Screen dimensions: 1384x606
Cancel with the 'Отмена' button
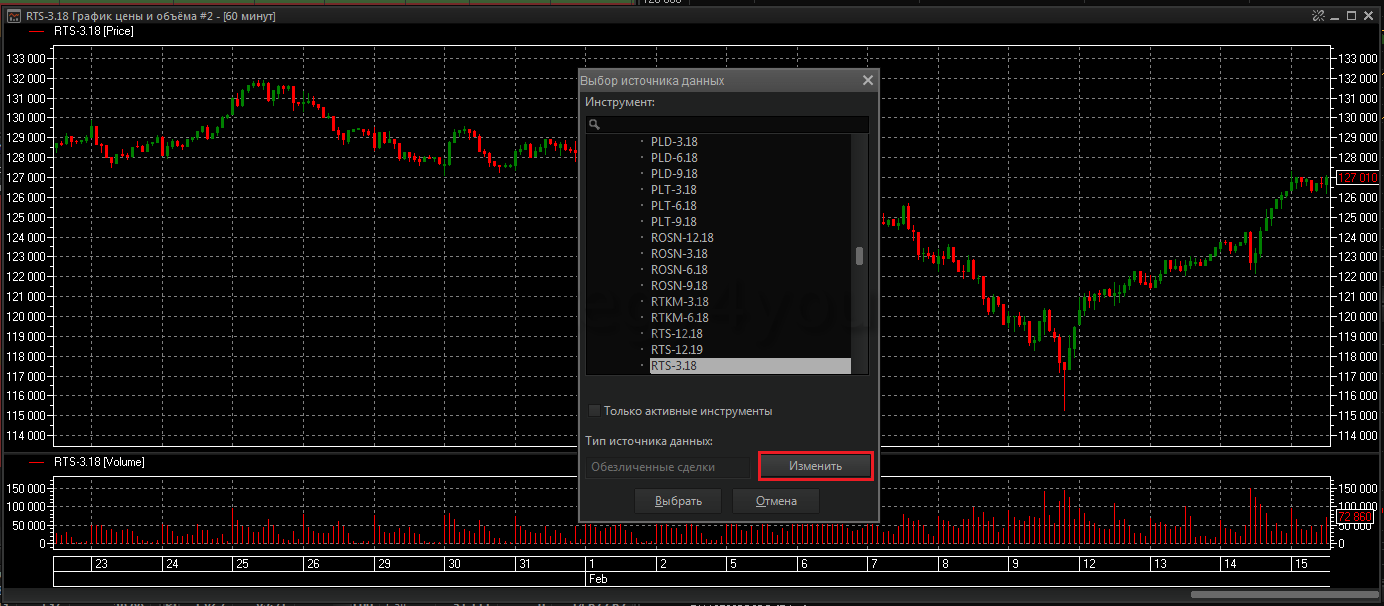point(775,501)
